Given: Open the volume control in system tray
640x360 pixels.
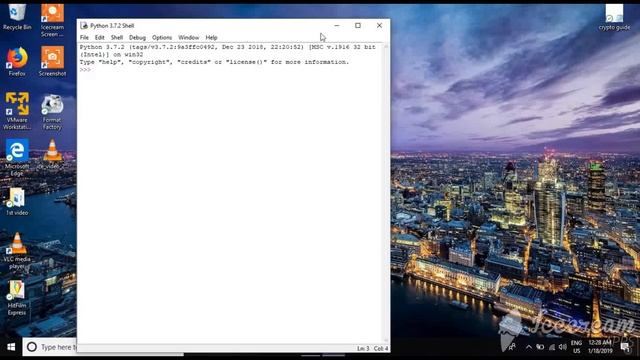Looking at the screenshot, I should click(x=563, y=347).
